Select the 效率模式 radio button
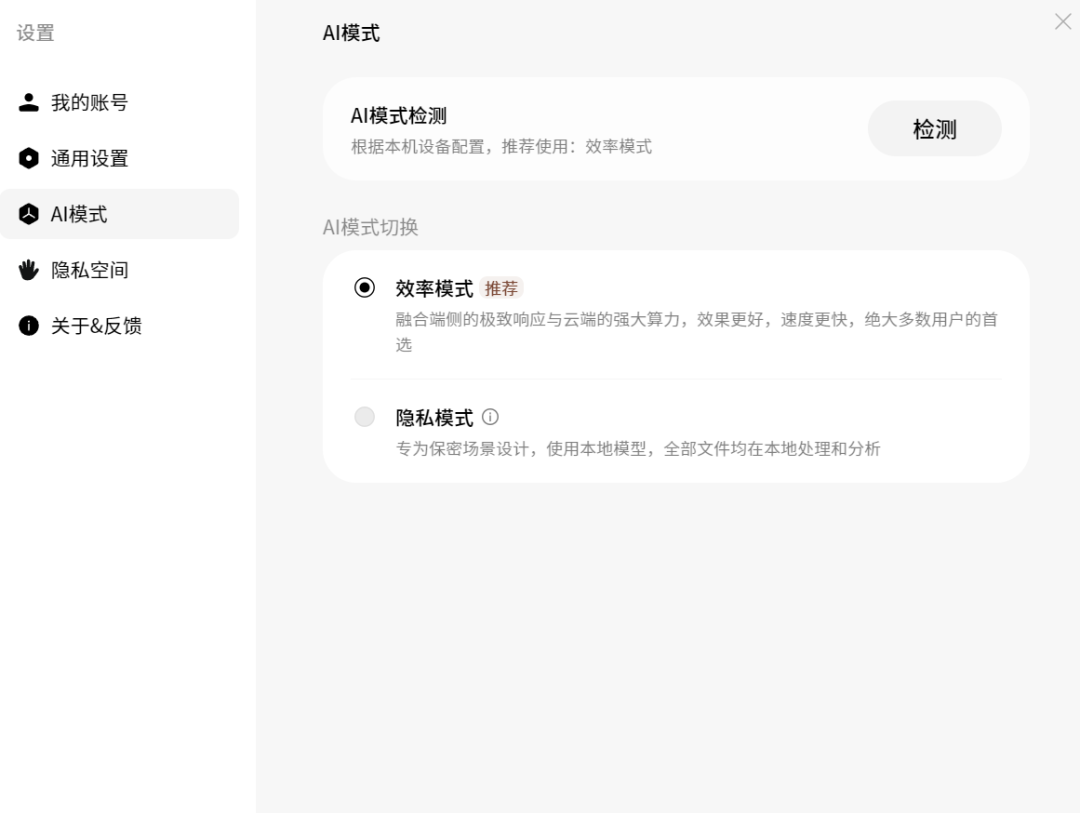 [364, 287]
